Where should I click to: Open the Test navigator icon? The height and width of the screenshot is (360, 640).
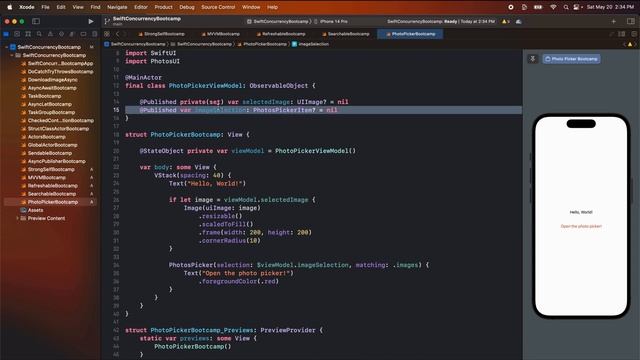point(61,34)
